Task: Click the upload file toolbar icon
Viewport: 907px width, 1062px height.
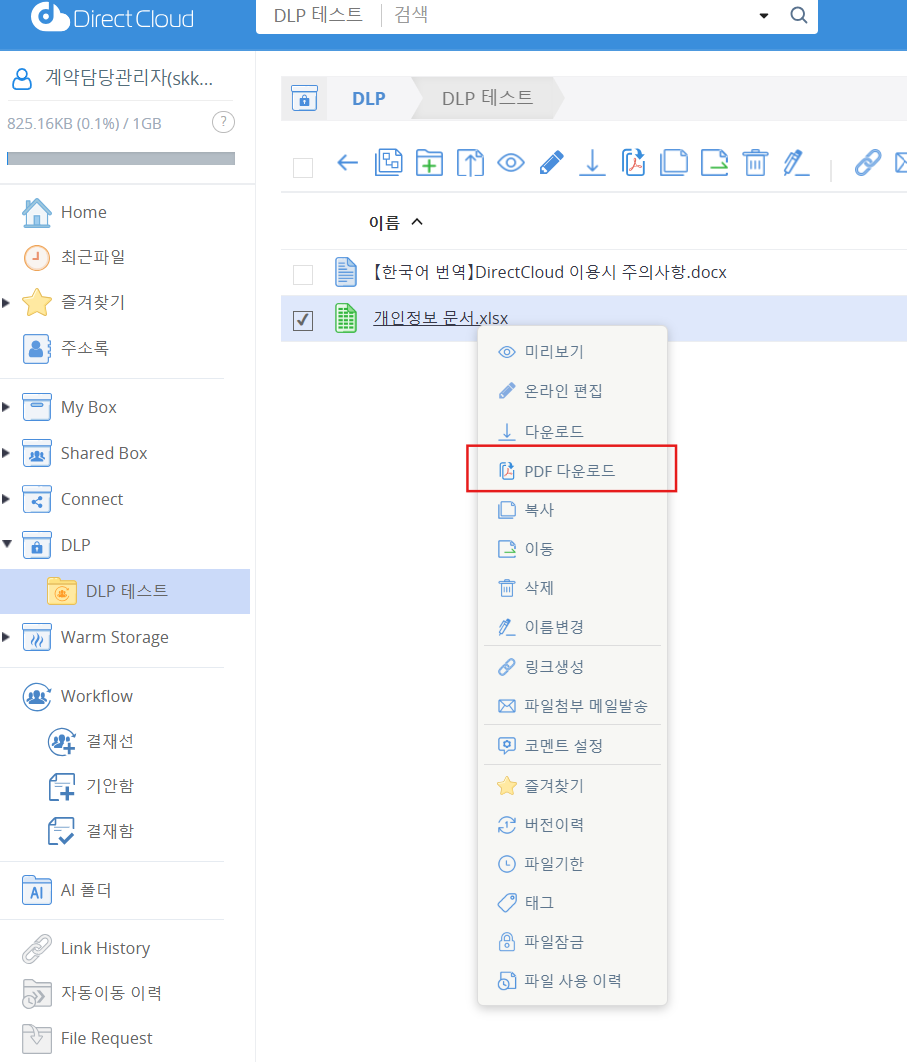Action: [x=470, y=163]
